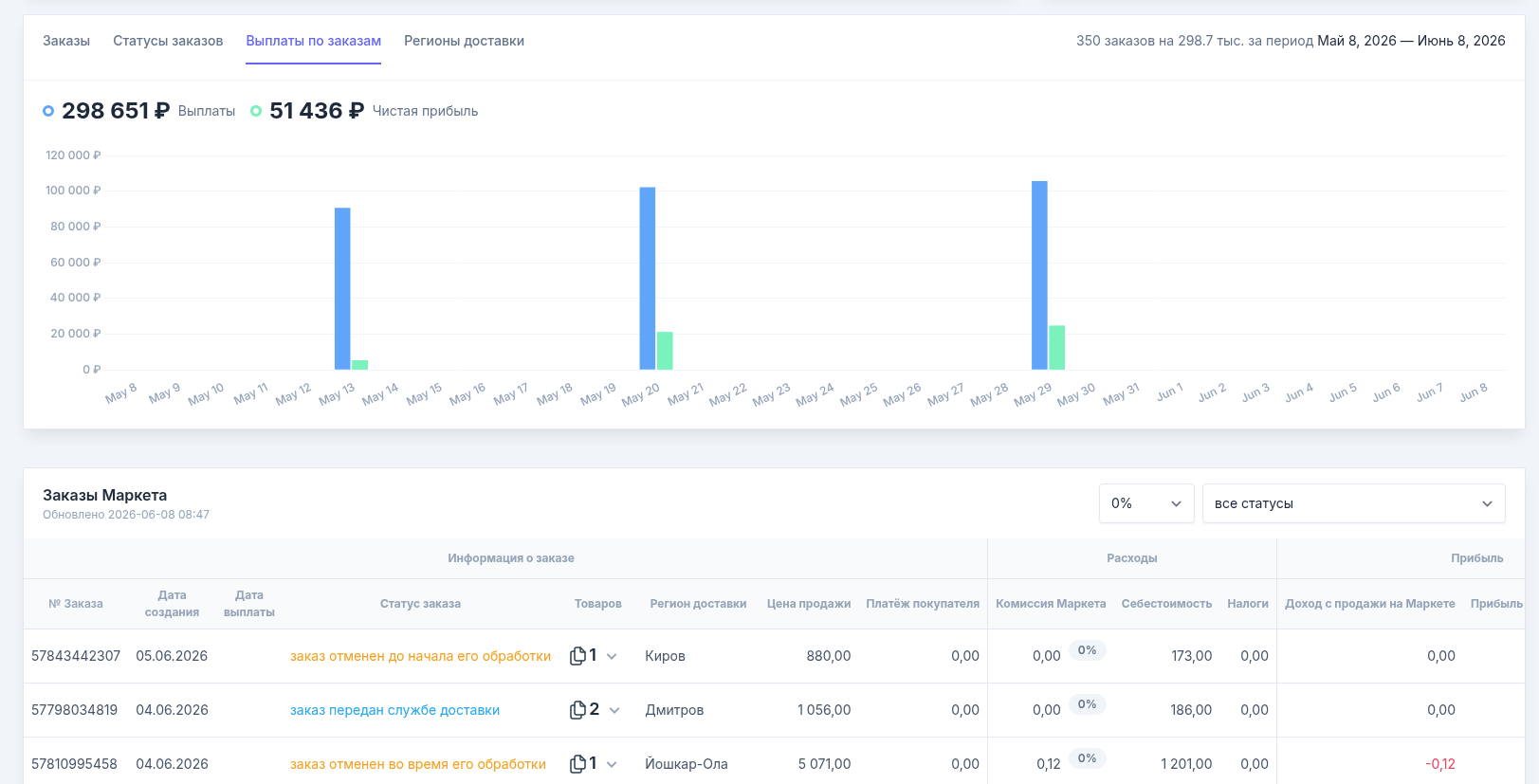Viewport: 1539px width, 784px height.
Task: Click status заказ передан службе доставки
Action: (x=394, y=710)
